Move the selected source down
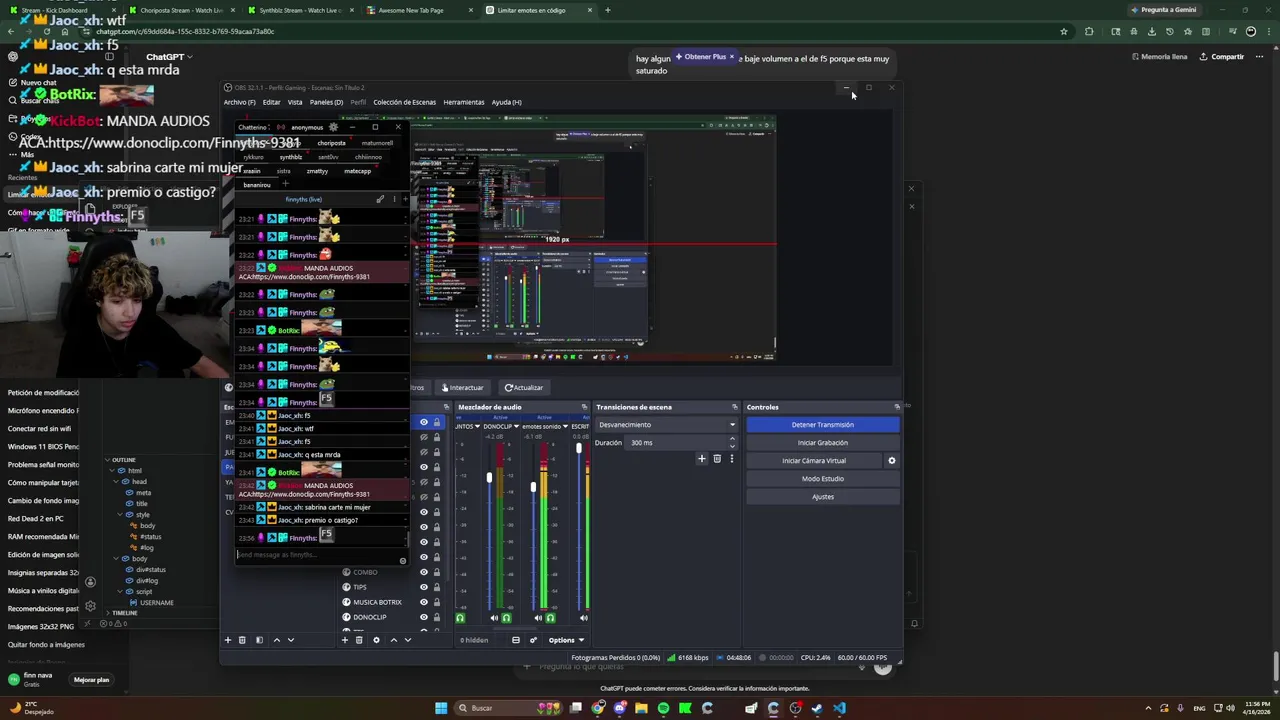Image resolution: width=1280 pixels, height=720 pixels. (x=407, y=640)
